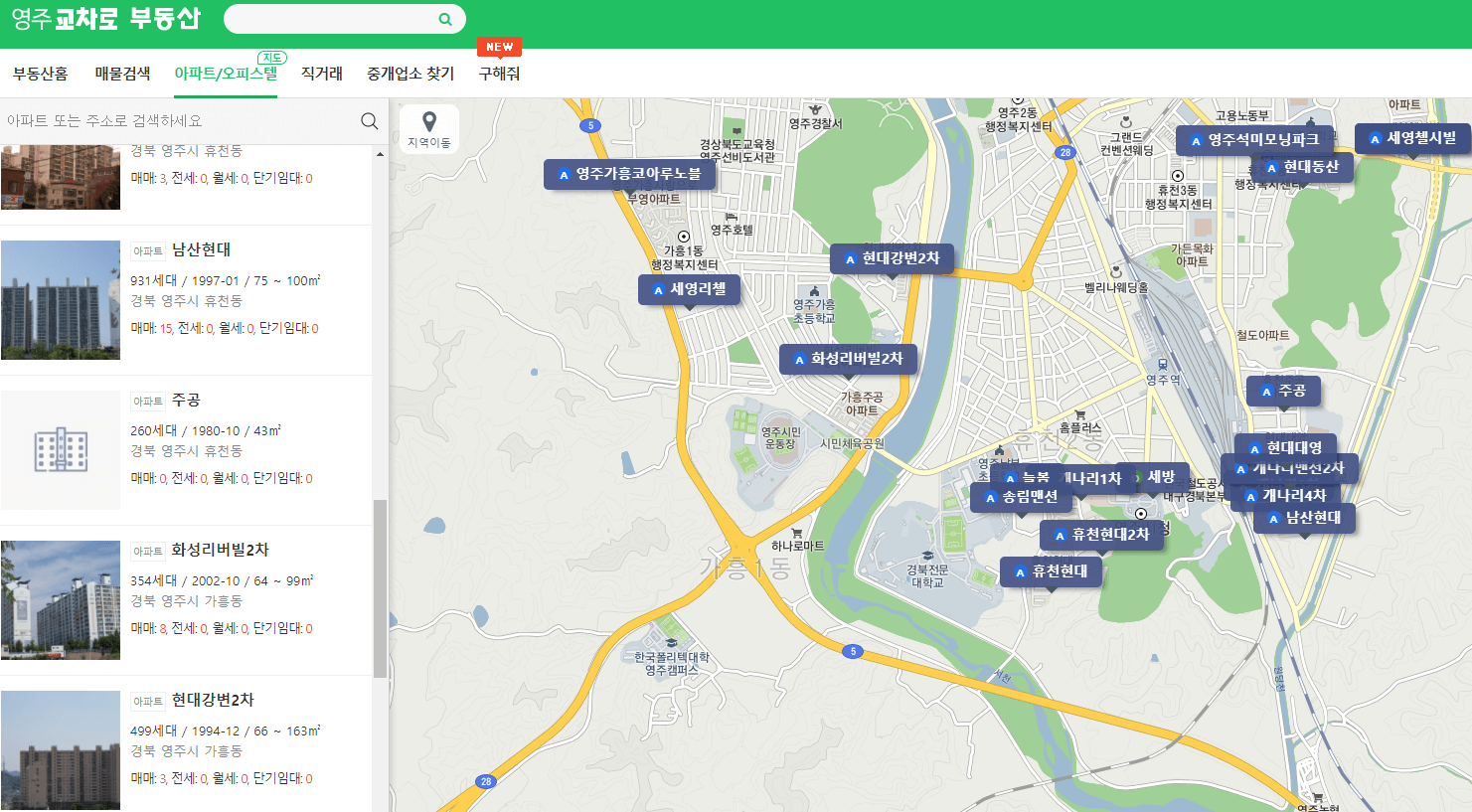Image resolution: width=1472 pixels, height=812 pixels.
Task: Select the 화성리버빌2차 map marker
Action: 848,359
